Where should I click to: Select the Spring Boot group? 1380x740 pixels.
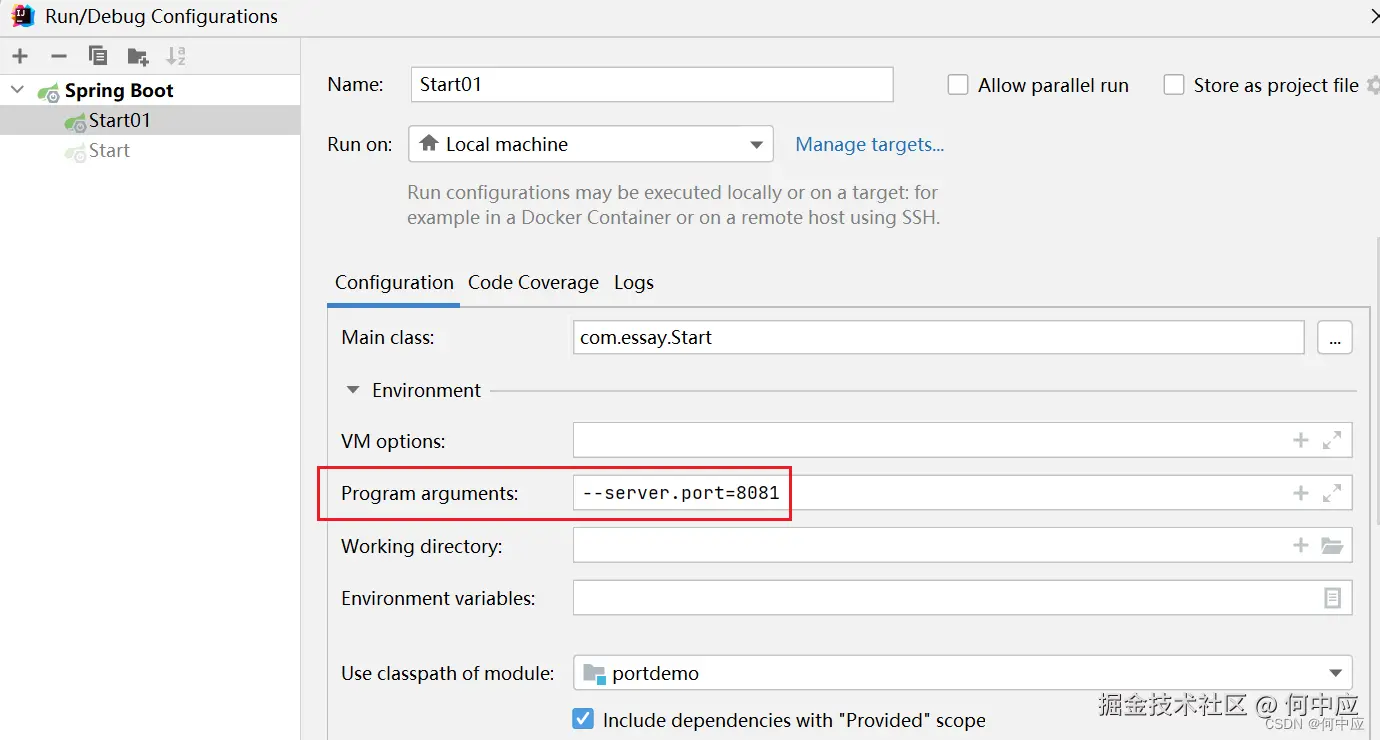119,90
